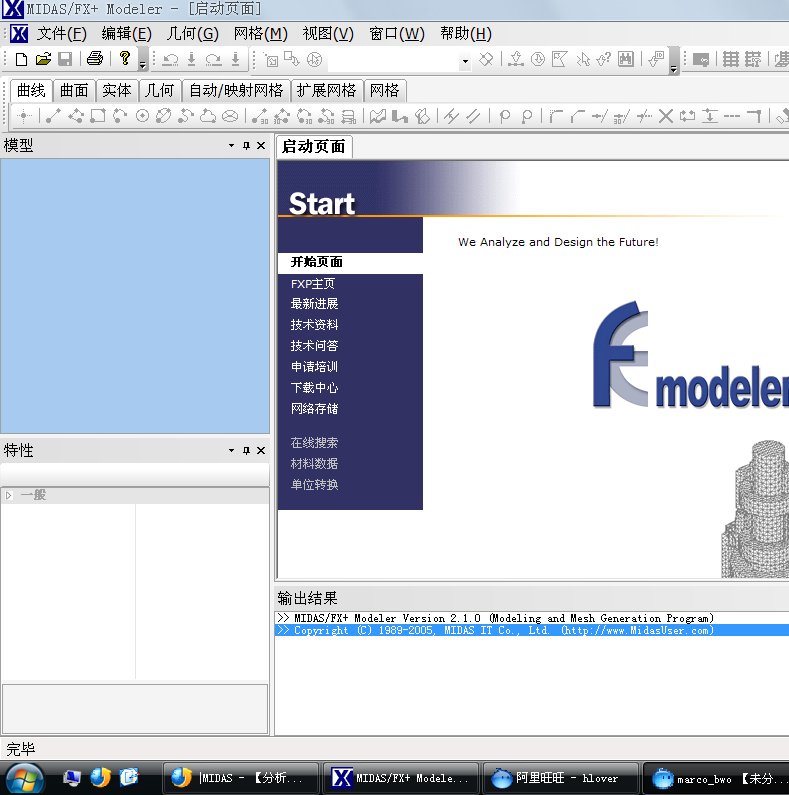Click the create point crosshair icon

pos(23,116)
